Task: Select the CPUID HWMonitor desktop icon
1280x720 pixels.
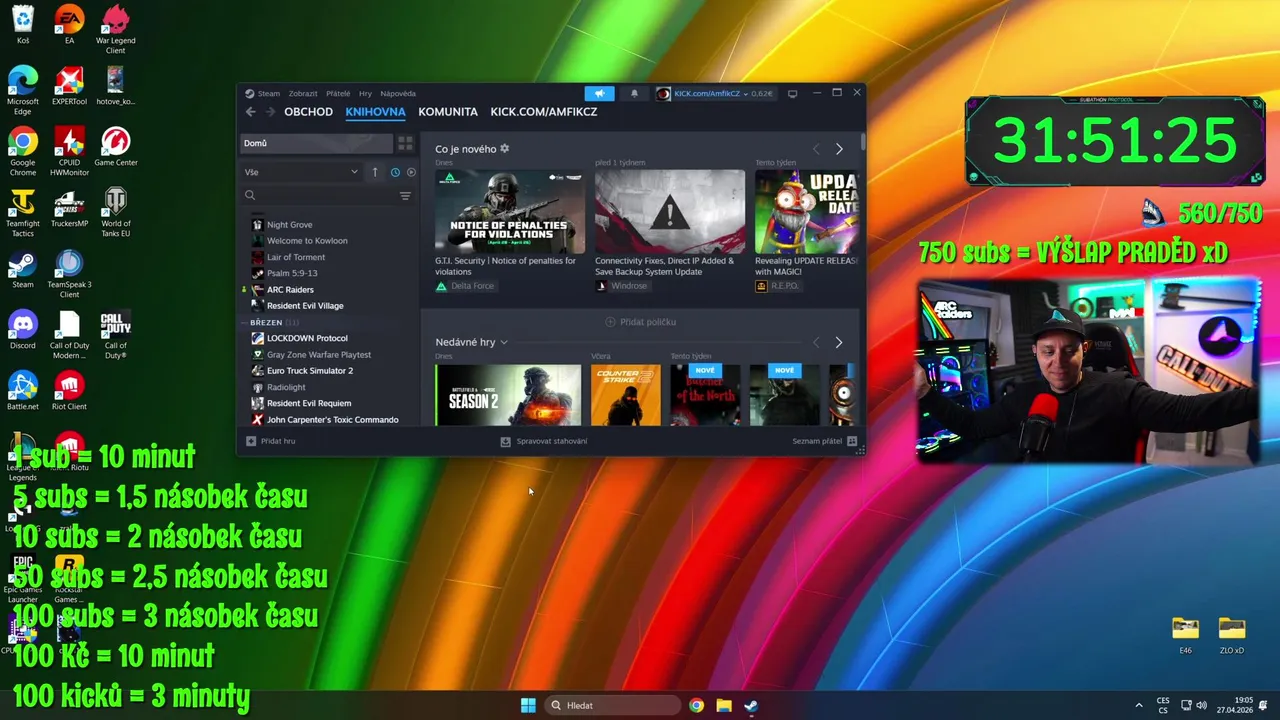Action: 69,152
